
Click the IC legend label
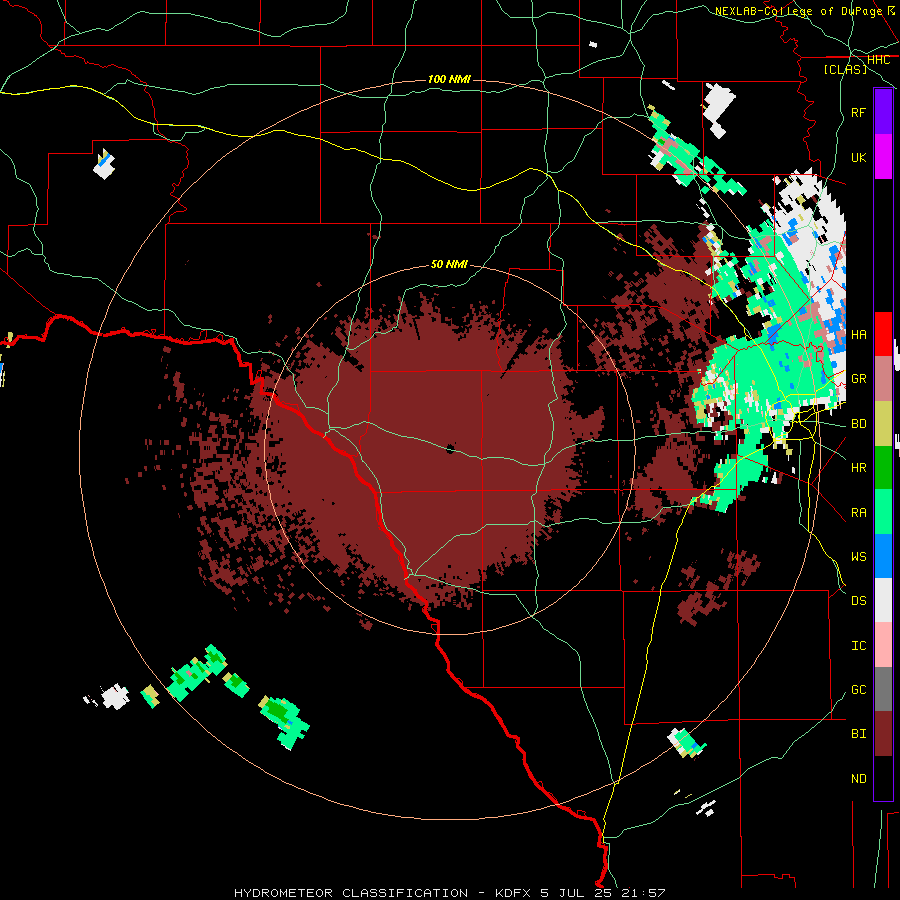tap(859, 646)
